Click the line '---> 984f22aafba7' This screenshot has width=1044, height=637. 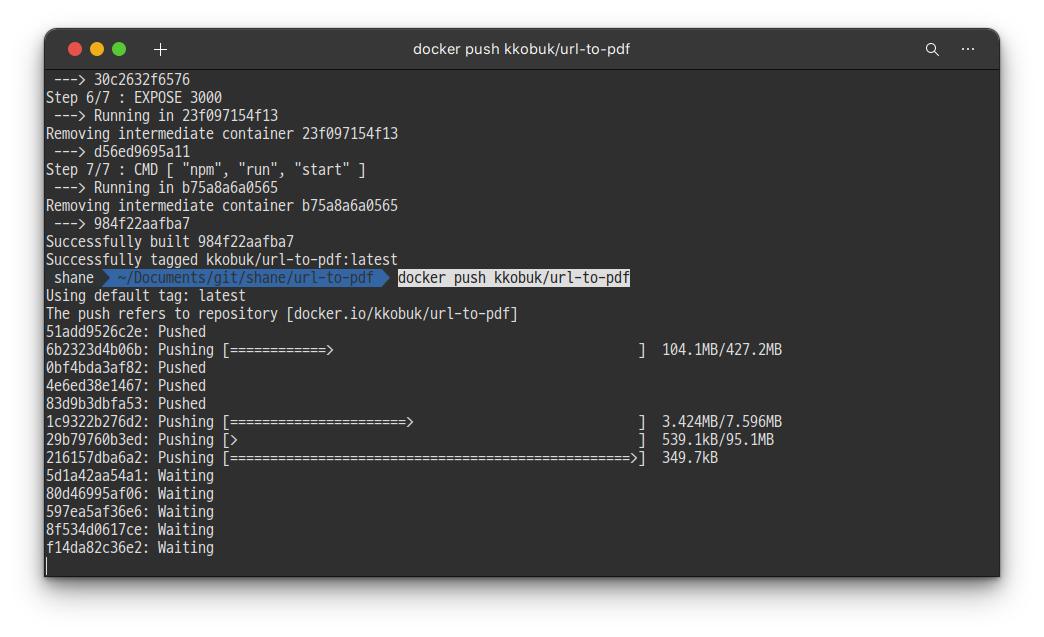pyautogui.click(x=122, y=224)
